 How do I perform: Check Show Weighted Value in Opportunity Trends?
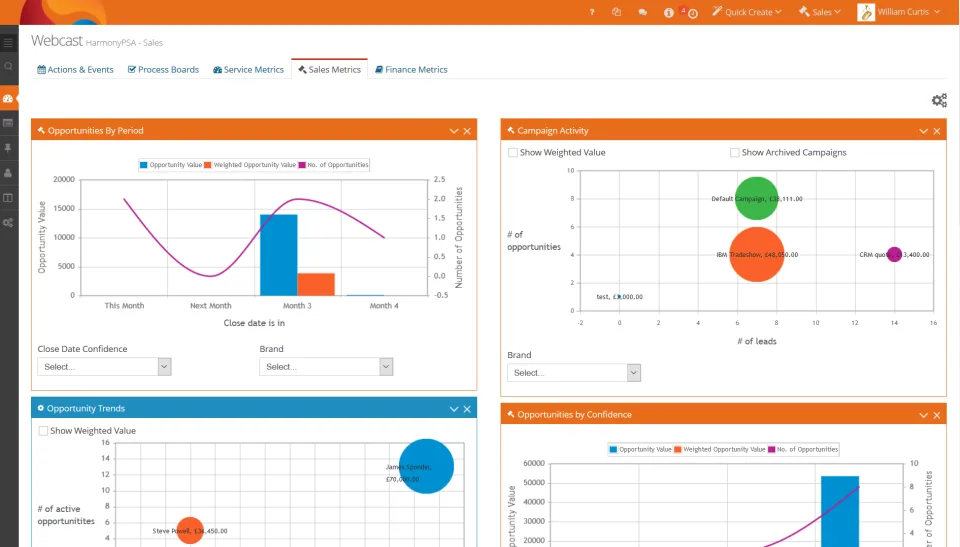click(43, 431)
